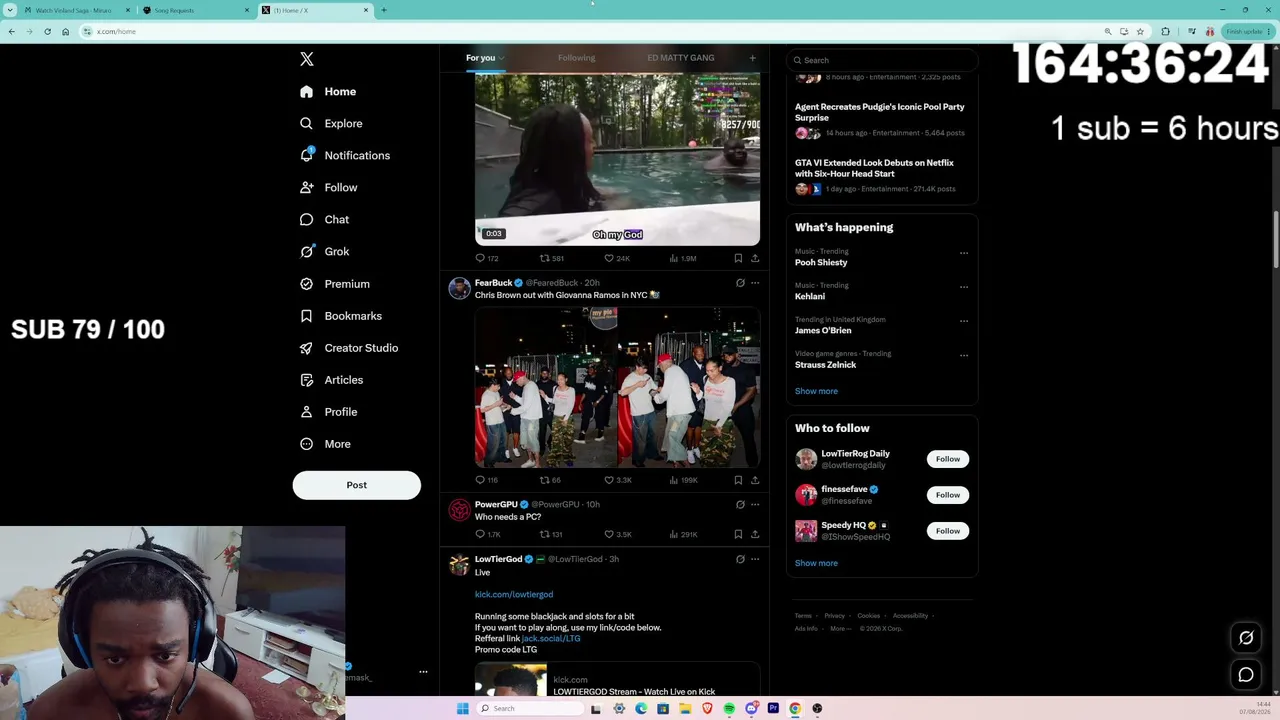Screen dimensions: 1280x720
Task: Open the More menu in the sidebar
Action: (x=325, y=444)
